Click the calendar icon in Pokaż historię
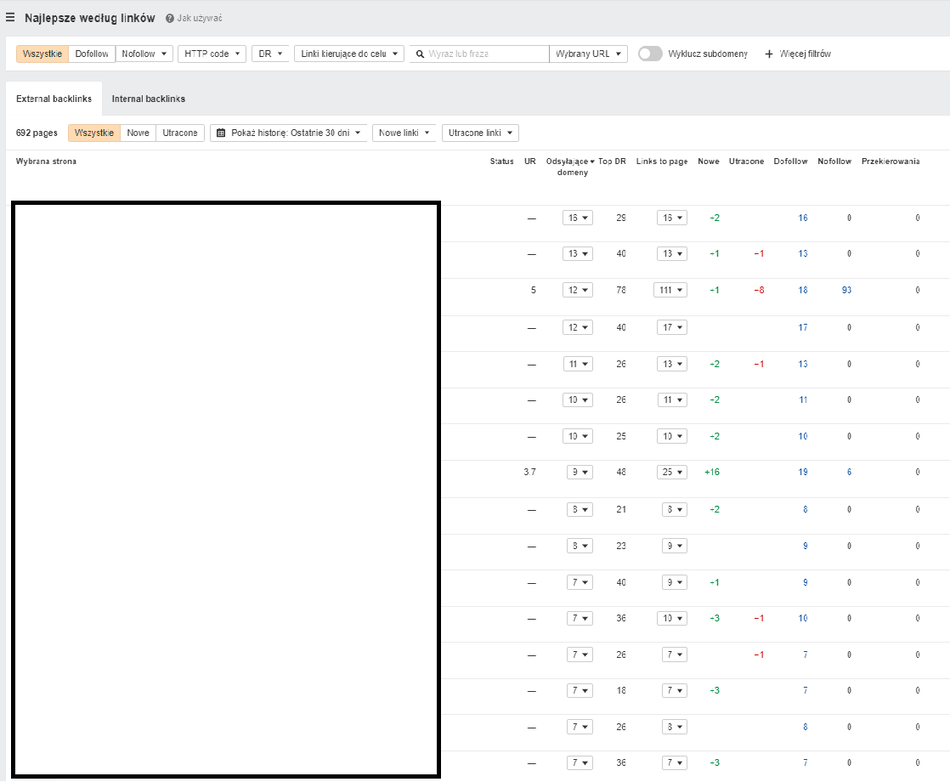The width and height of the screenshot is (950, 782). 221,133
